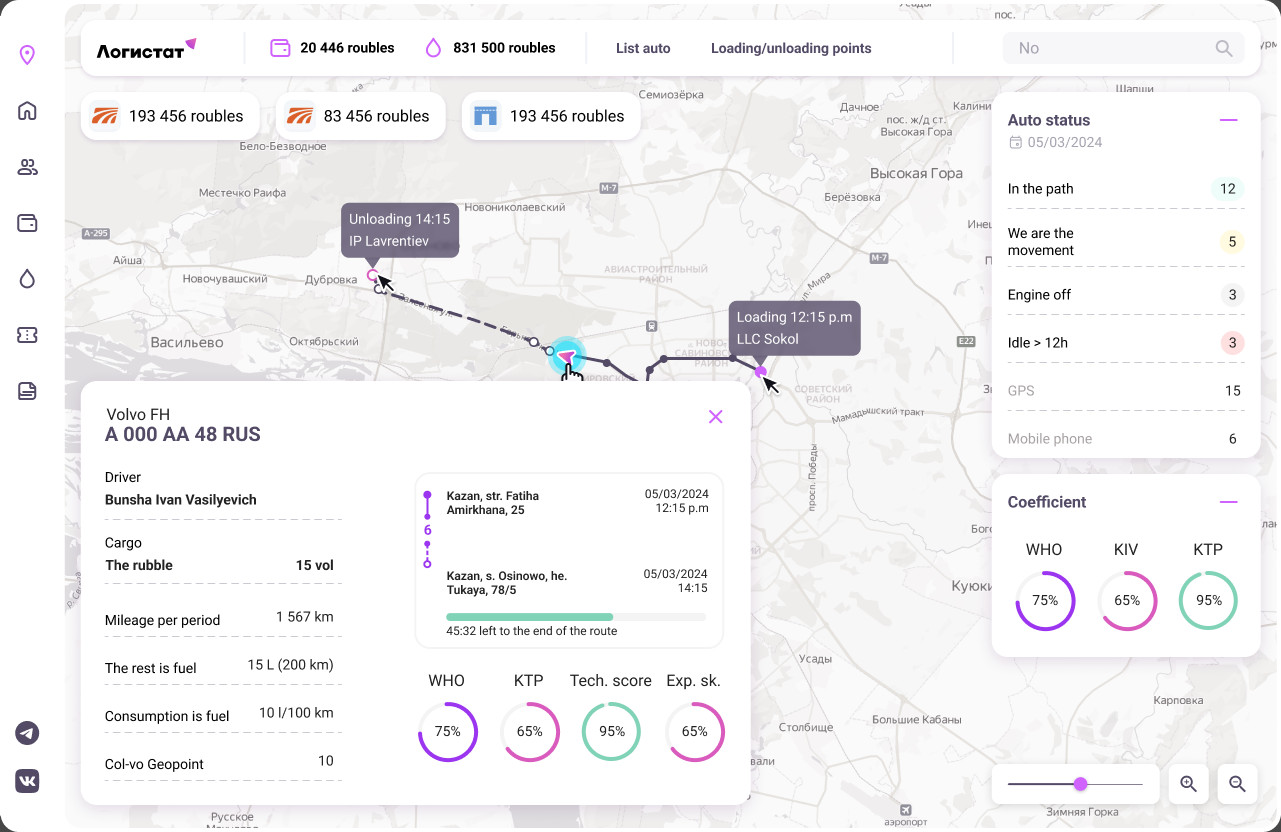Open the List auto menu item

643,48
